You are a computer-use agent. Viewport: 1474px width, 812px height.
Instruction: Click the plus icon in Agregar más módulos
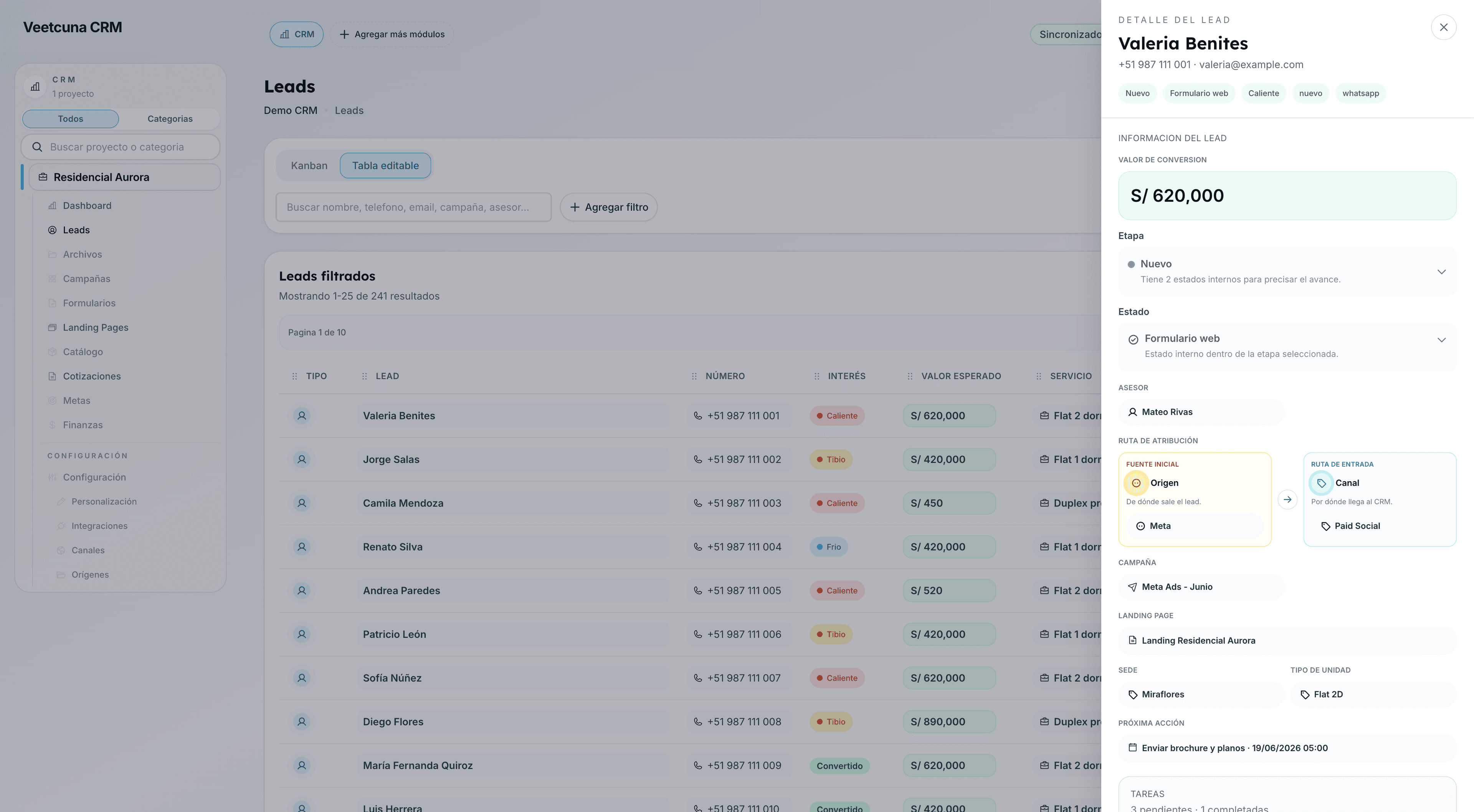coord(344,34)
